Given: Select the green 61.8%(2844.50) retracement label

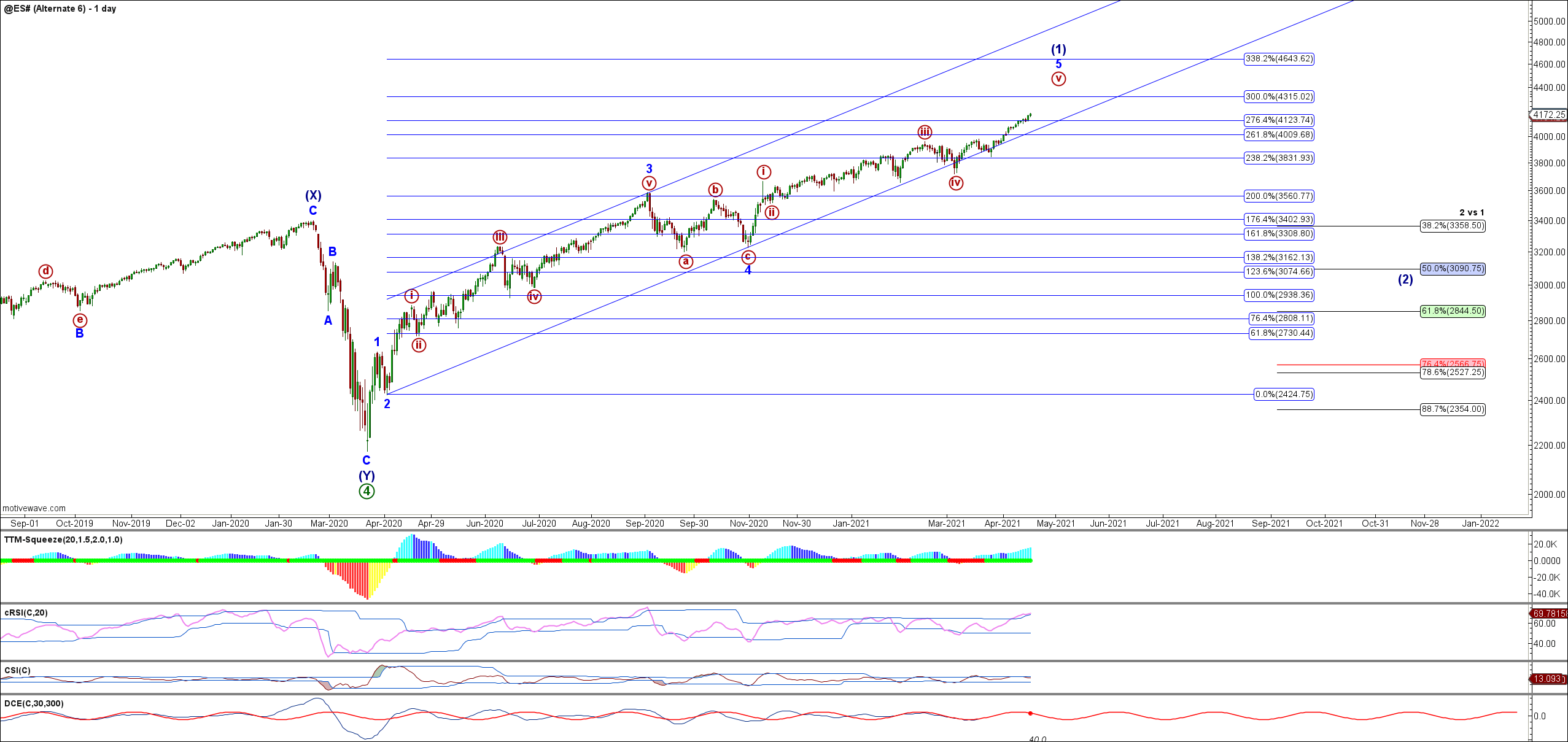Looking at the screenshot, I should point(1453,311).
